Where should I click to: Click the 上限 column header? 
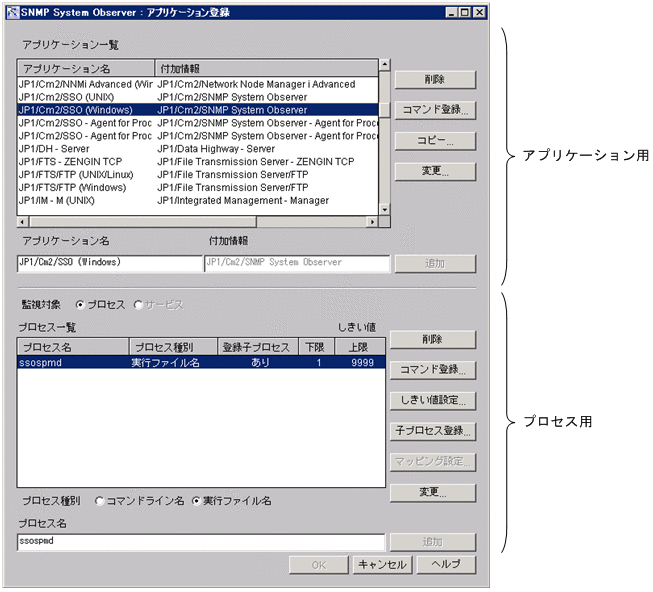click(x=360, y=347)
